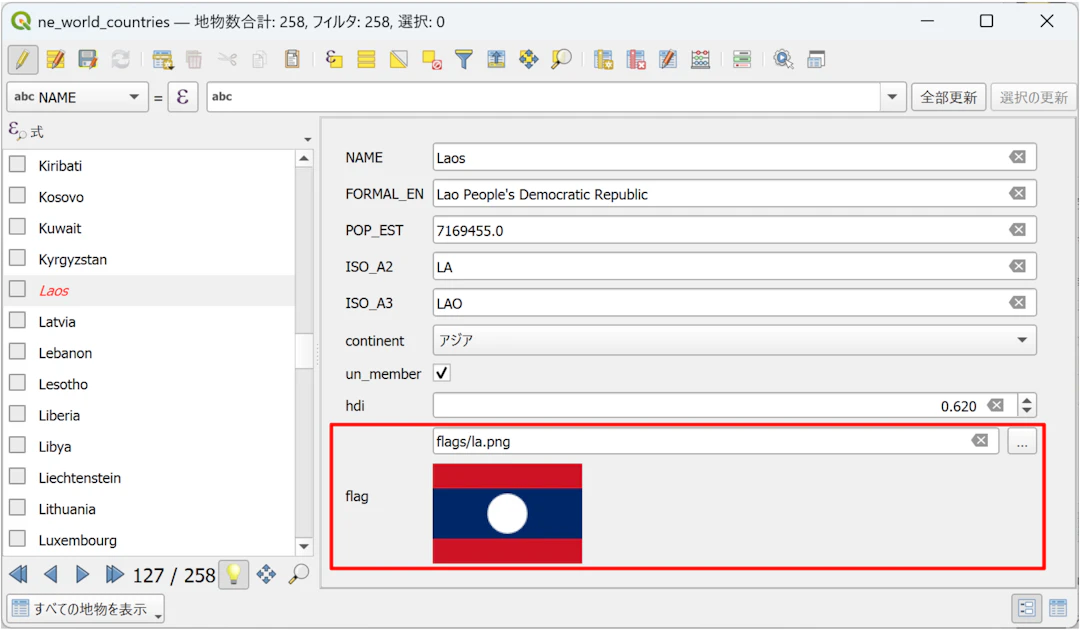Open Select features using an expression
Viewport: 1080px width, 630px height.
334,60
